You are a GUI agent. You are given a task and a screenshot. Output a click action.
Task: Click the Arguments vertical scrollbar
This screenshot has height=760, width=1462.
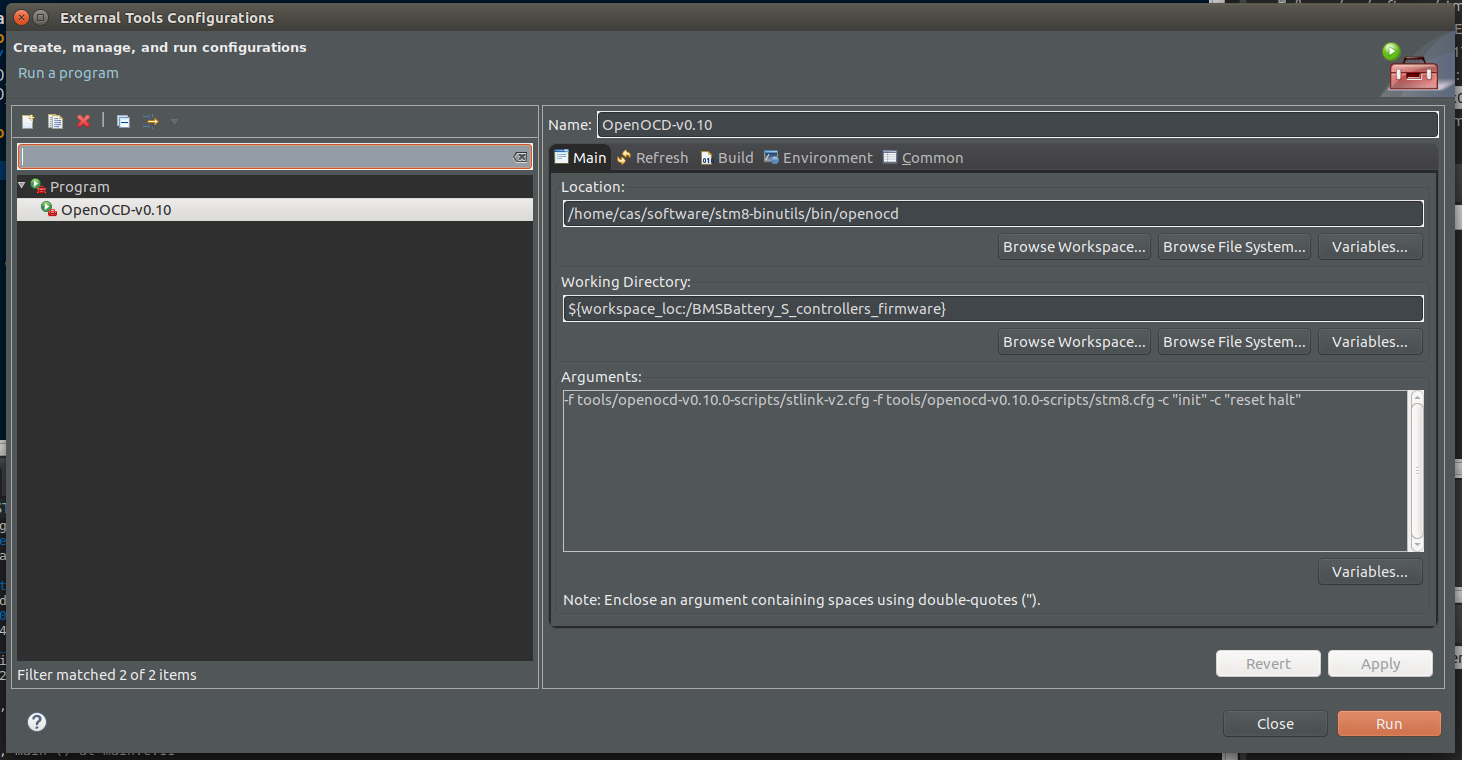tap(1416, 471)
